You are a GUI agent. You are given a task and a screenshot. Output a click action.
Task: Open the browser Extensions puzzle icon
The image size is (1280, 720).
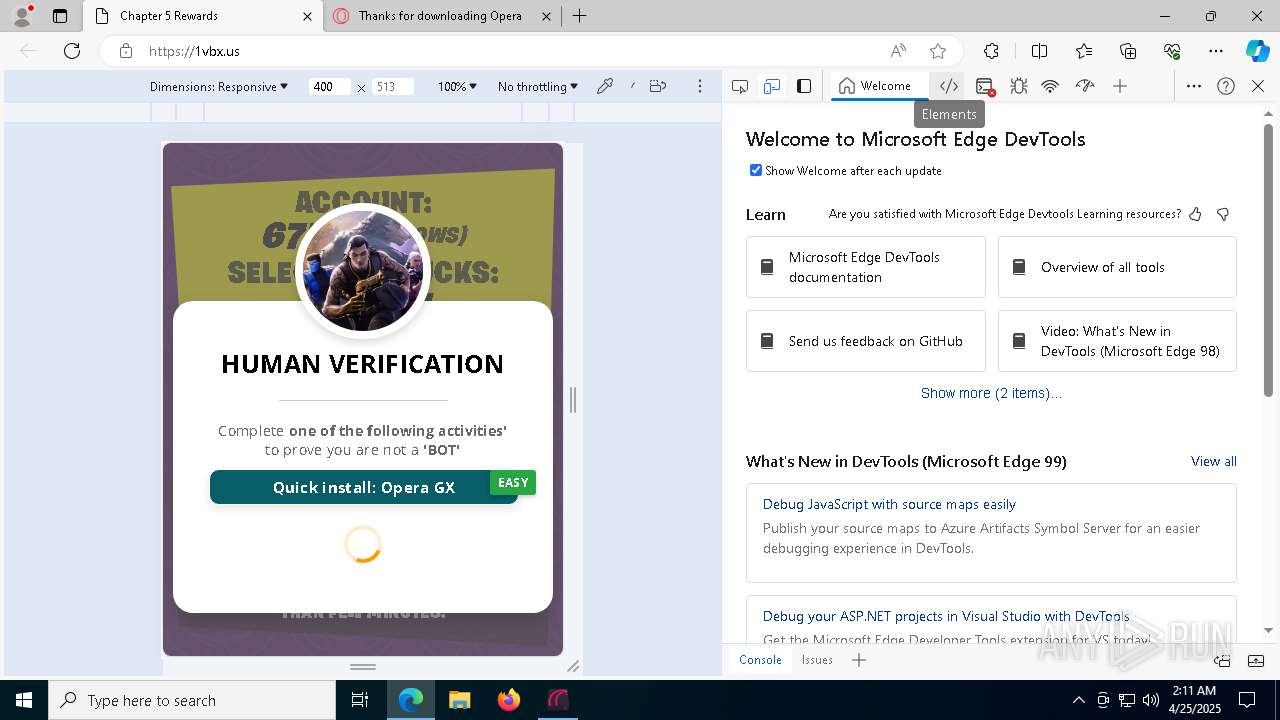click(991, 51)
